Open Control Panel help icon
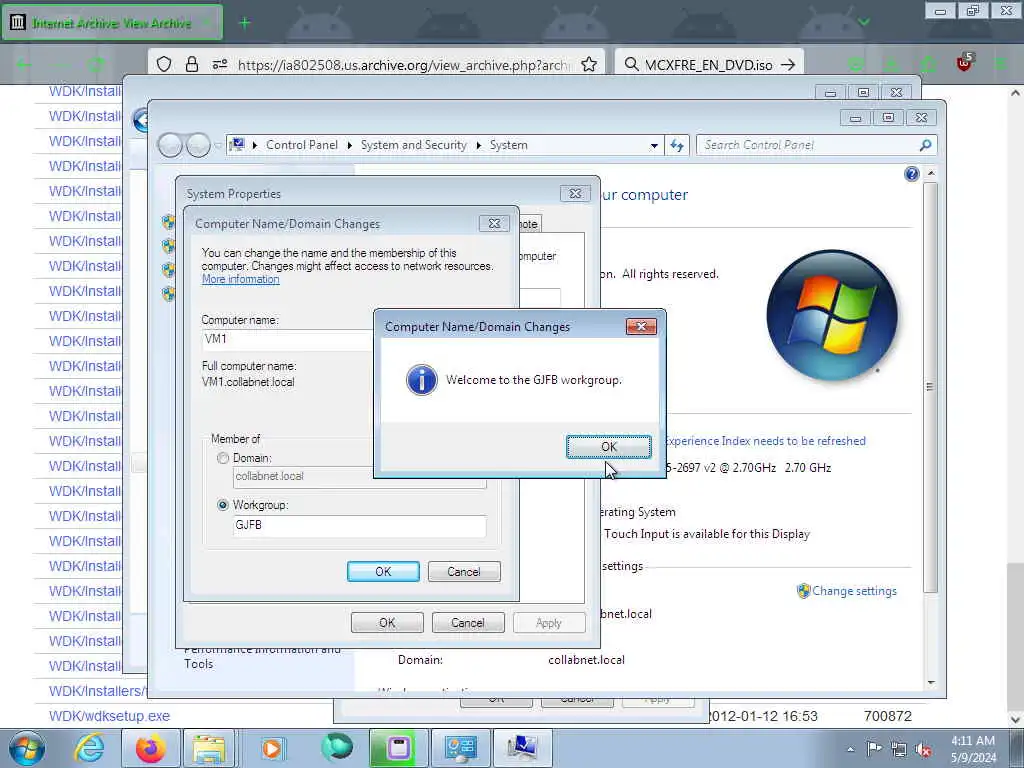The image size is (1024, 768). (x=912, y=174)
